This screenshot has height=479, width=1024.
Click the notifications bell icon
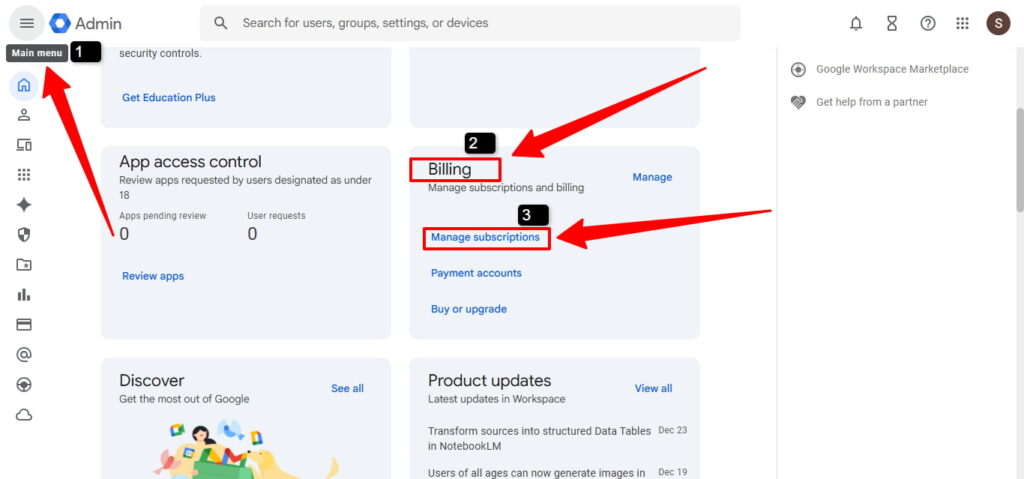click(x=856, y=23)
